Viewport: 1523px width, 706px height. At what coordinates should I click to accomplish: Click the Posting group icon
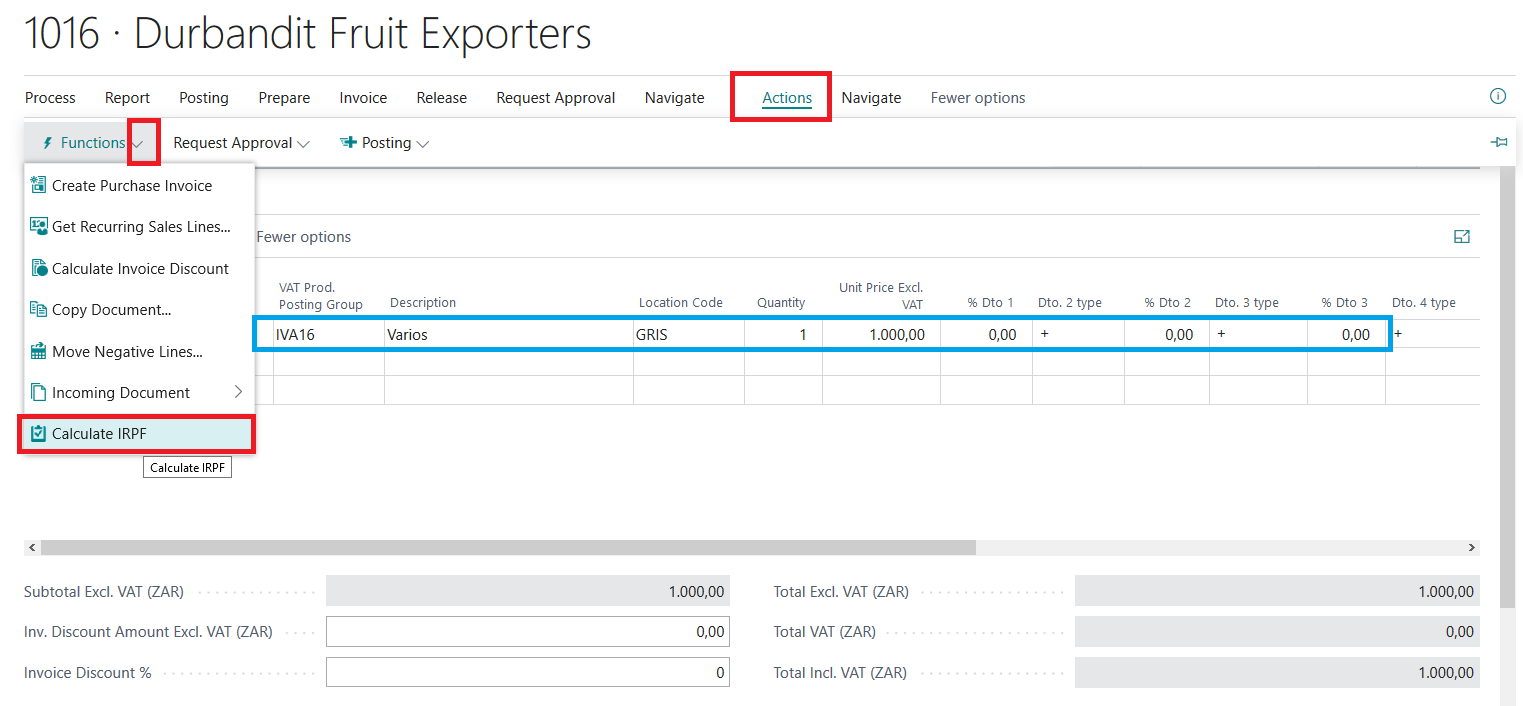pos(348,143)
